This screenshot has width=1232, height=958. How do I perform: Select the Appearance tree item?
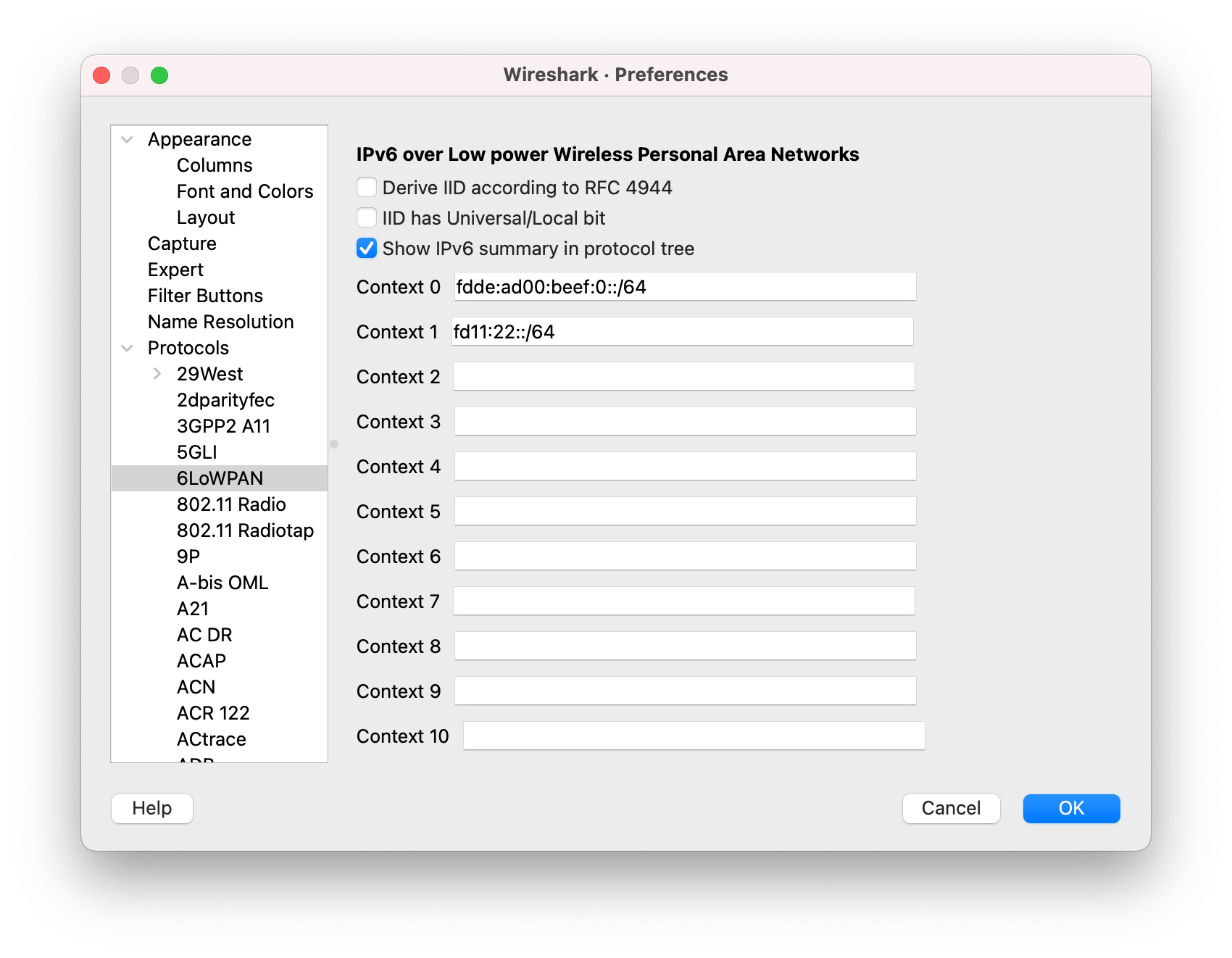click(199, 139)
